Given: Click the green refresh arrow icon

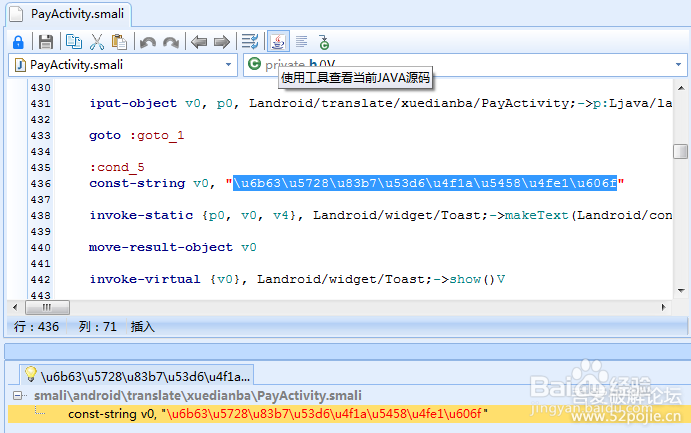Looking at the screenshot, I should [x=324, y=42].
